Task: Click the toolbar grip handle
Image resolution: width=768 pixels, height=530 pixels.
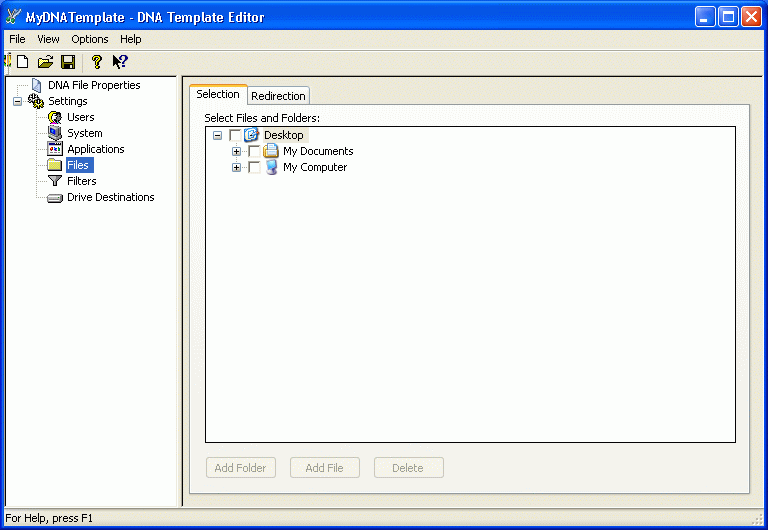Action: click(8, 62)
